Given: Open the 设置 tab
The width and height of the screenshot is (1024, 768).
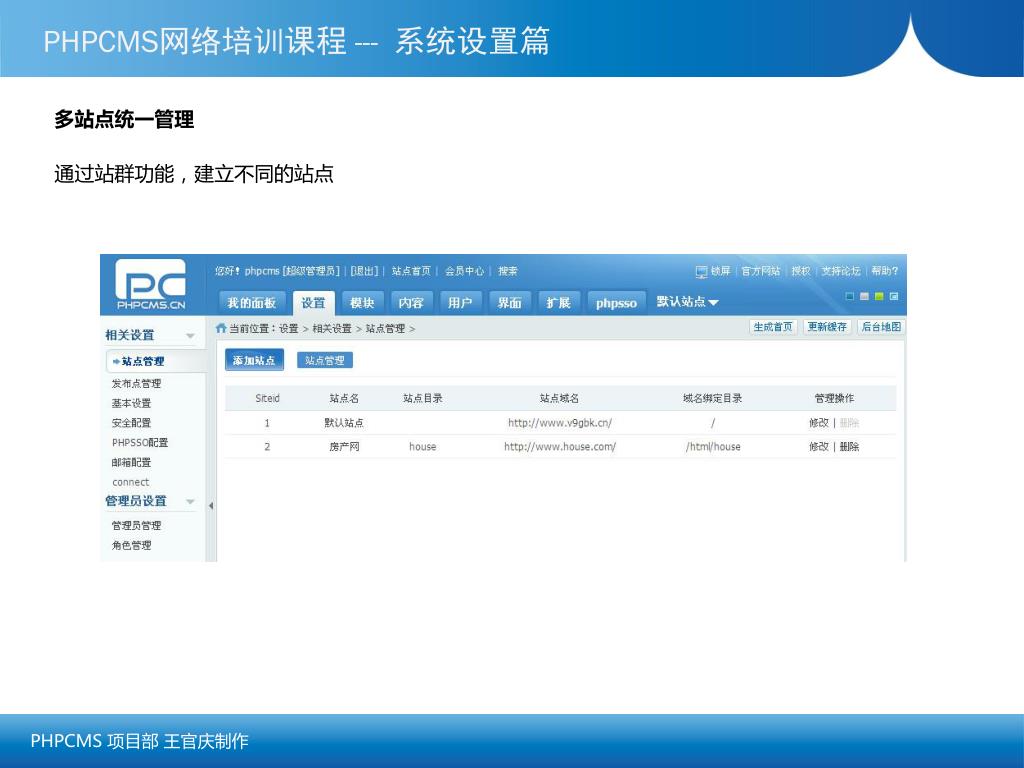Looking at the screenshot, I should click(313, 303).
